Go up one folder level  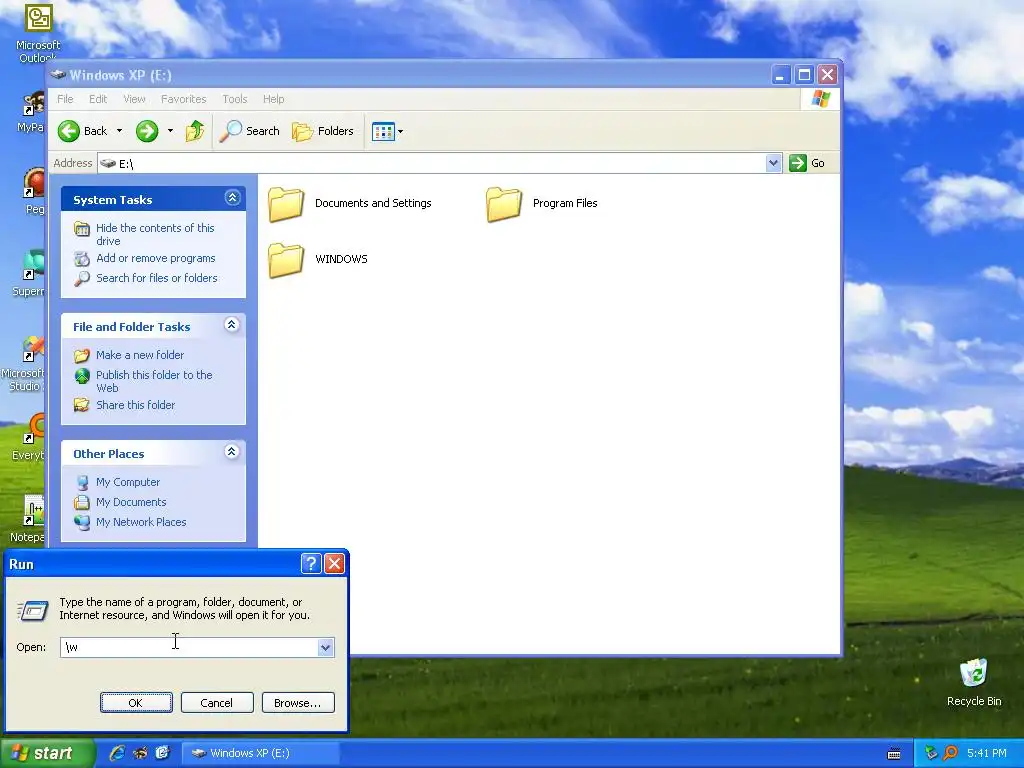[195, 131]
